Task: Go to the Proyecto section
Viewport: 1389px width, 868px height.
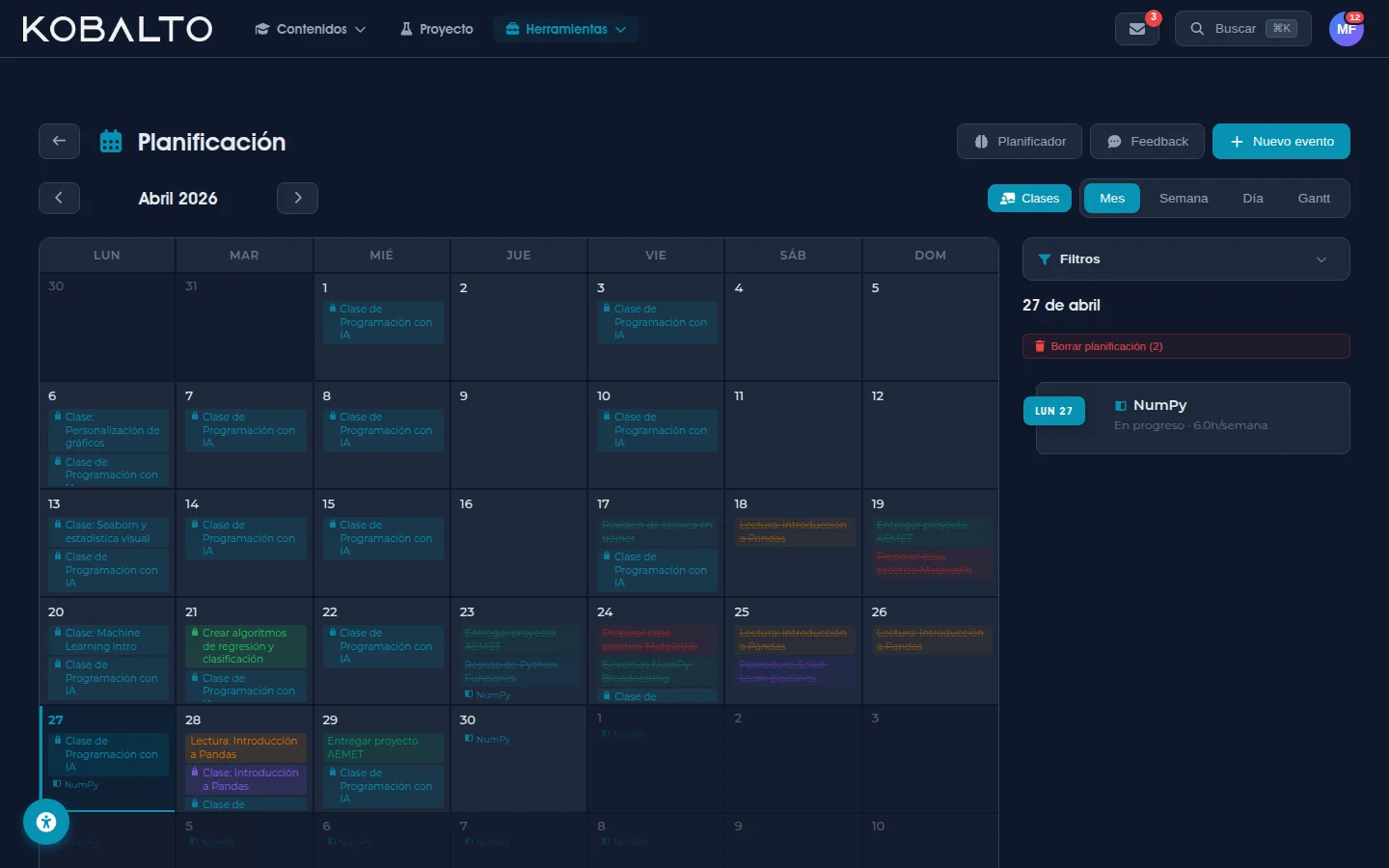Action: [437, 29]
